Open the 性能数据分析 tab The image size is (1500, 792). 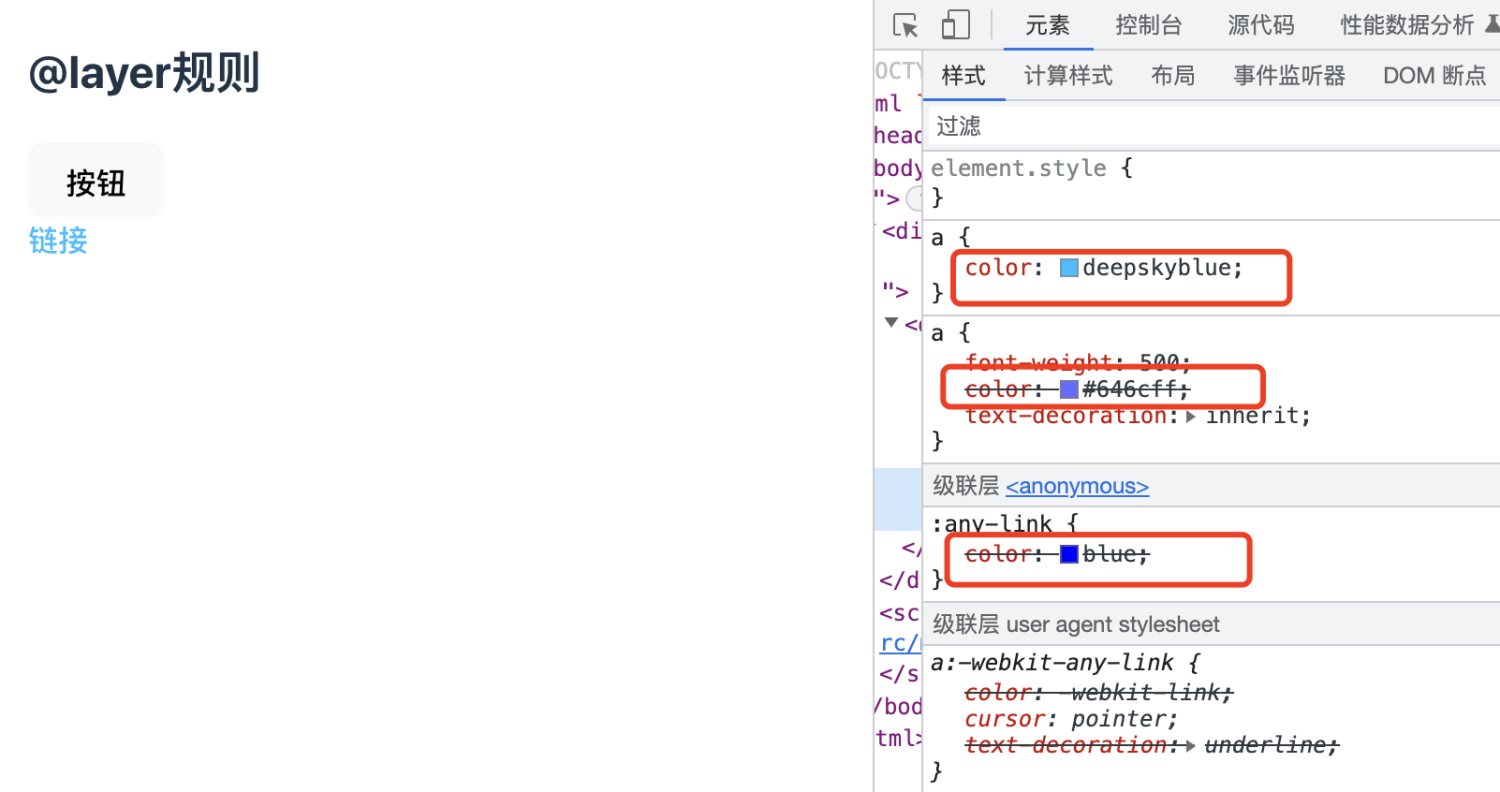(x=1408, y=25)
